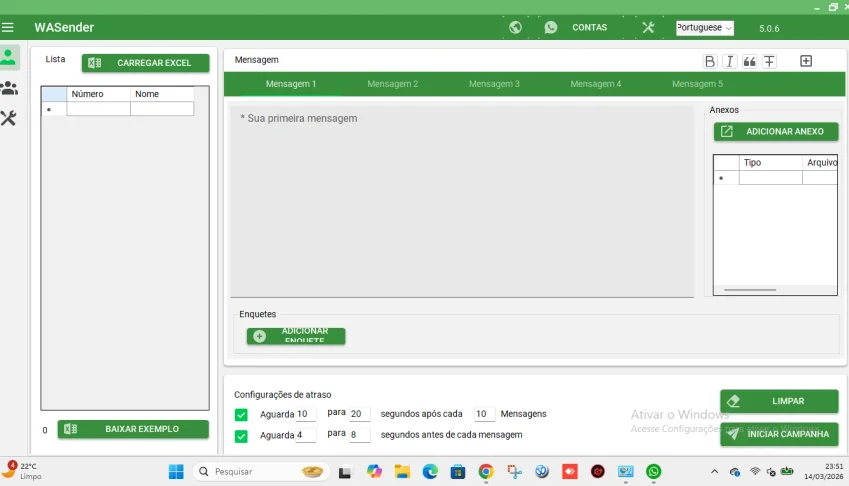
Task: Click version number 5.0.6
Action: pos(769,28)
